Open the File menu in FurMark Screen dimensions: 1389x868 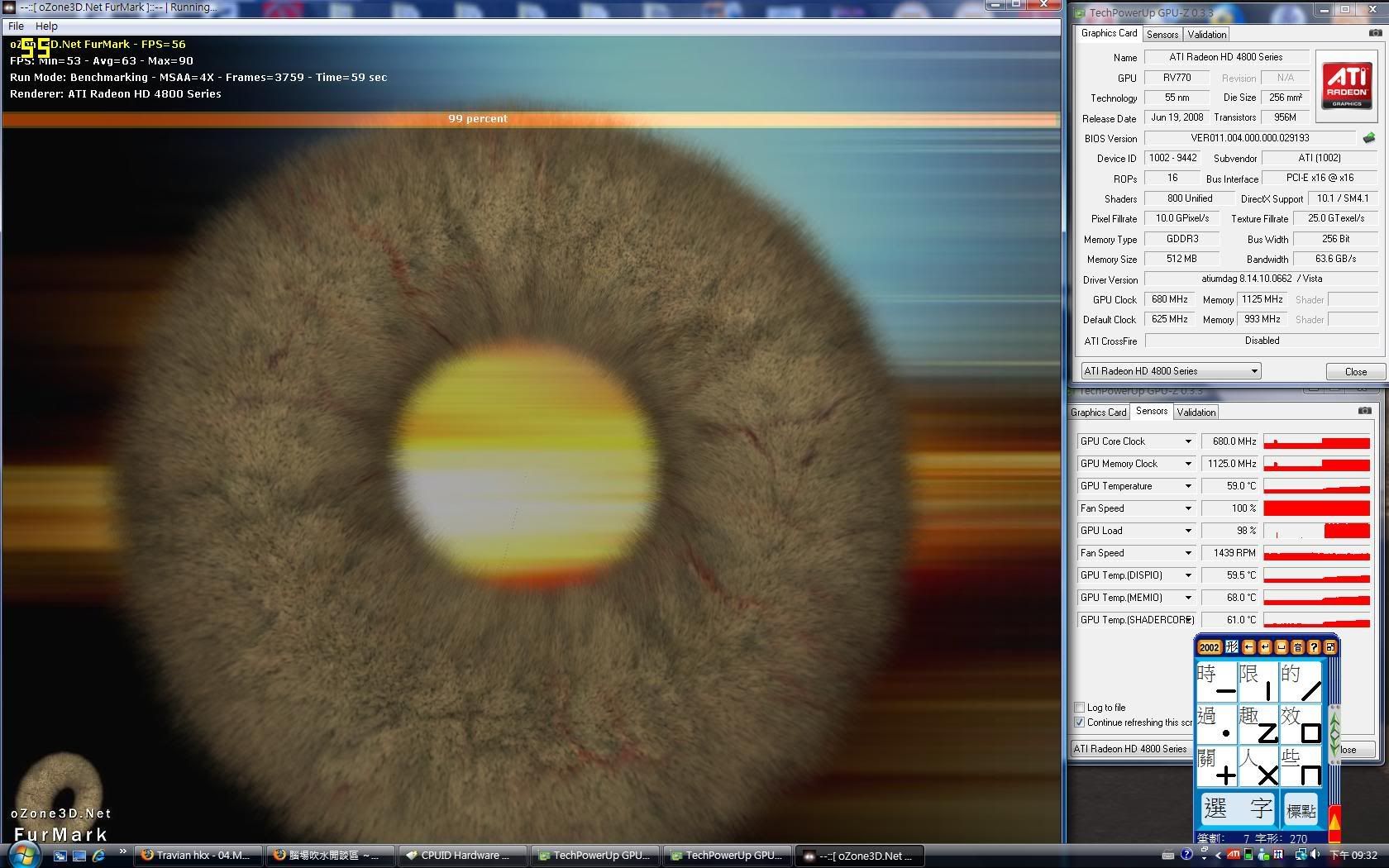pyautogui.click(x=16, y=26)
